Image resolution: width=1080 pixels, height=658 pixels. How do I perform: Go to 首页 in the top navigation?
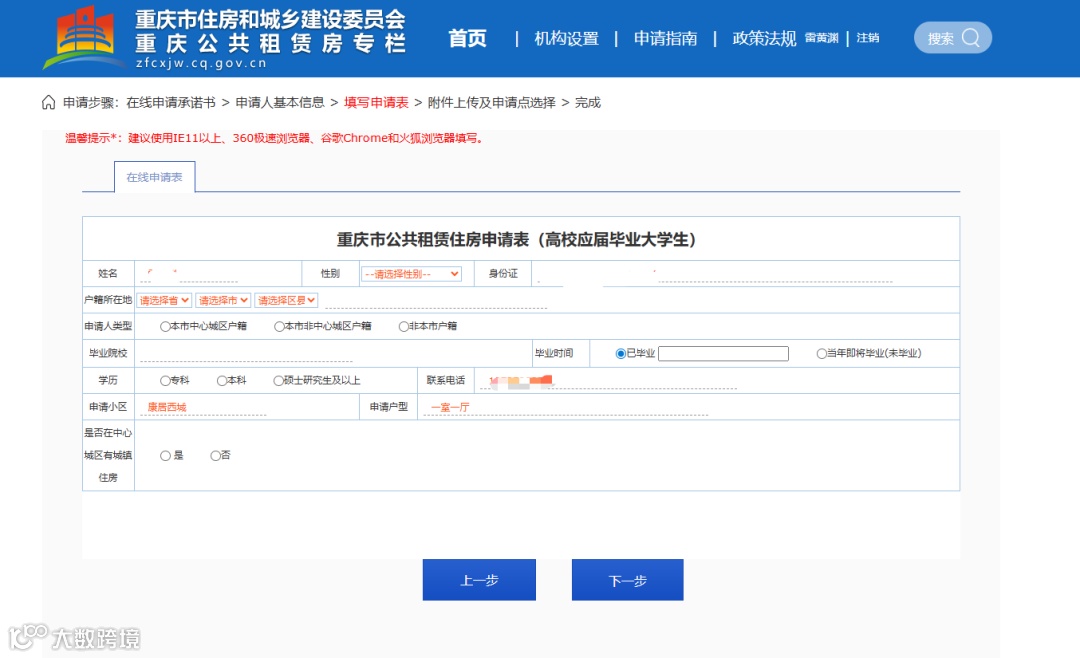468,39
